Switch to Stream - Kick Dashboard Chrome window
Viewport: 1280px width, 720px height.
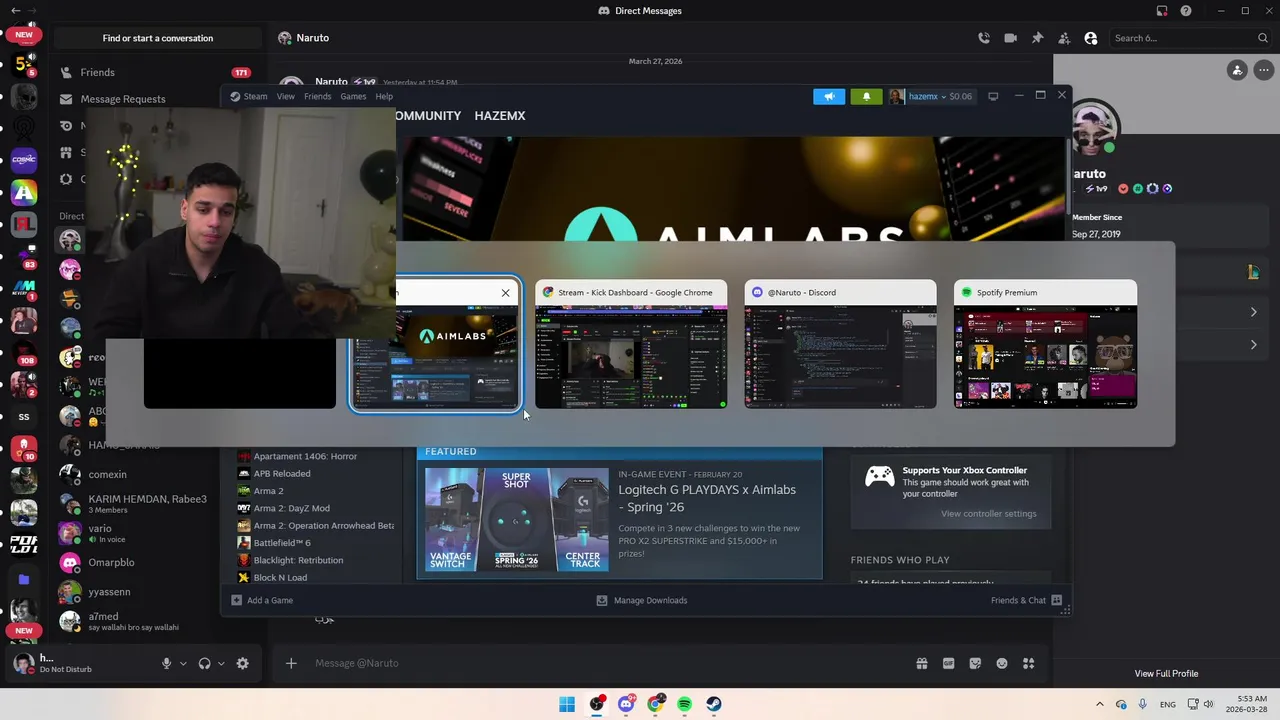631,344
